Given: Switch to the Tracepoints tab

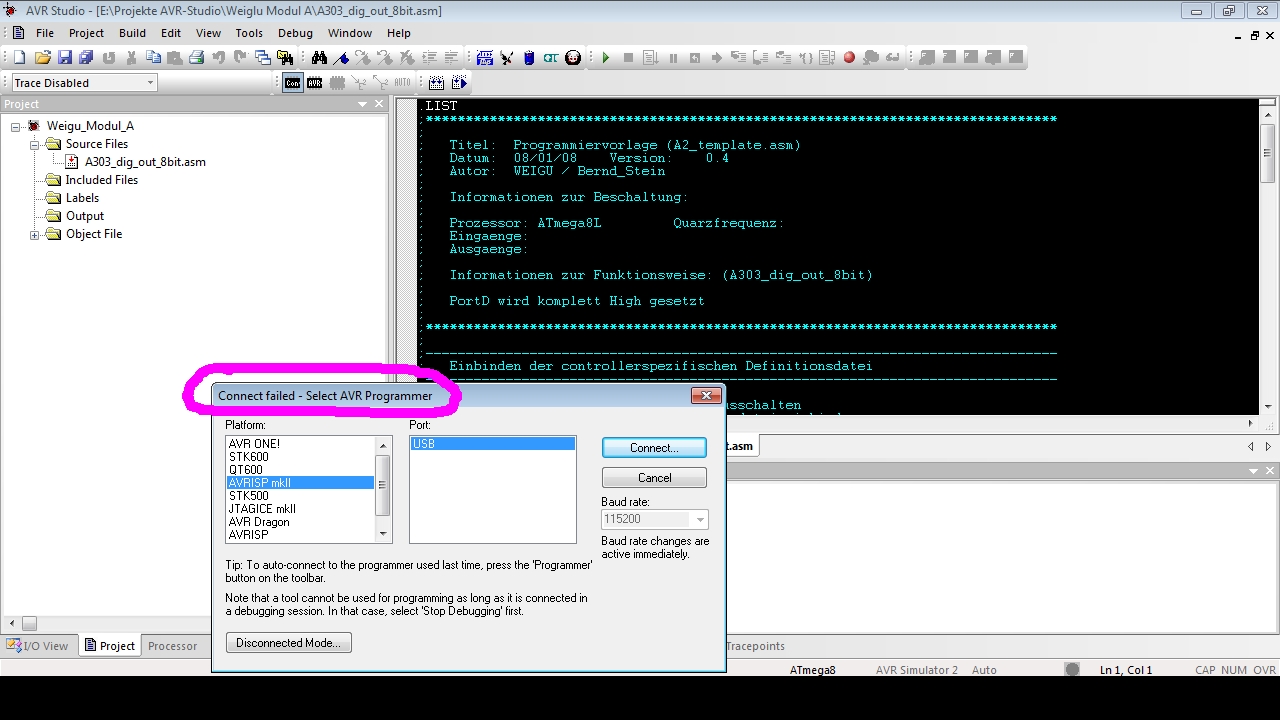Looking at the screenshot, I should (755, 646).
